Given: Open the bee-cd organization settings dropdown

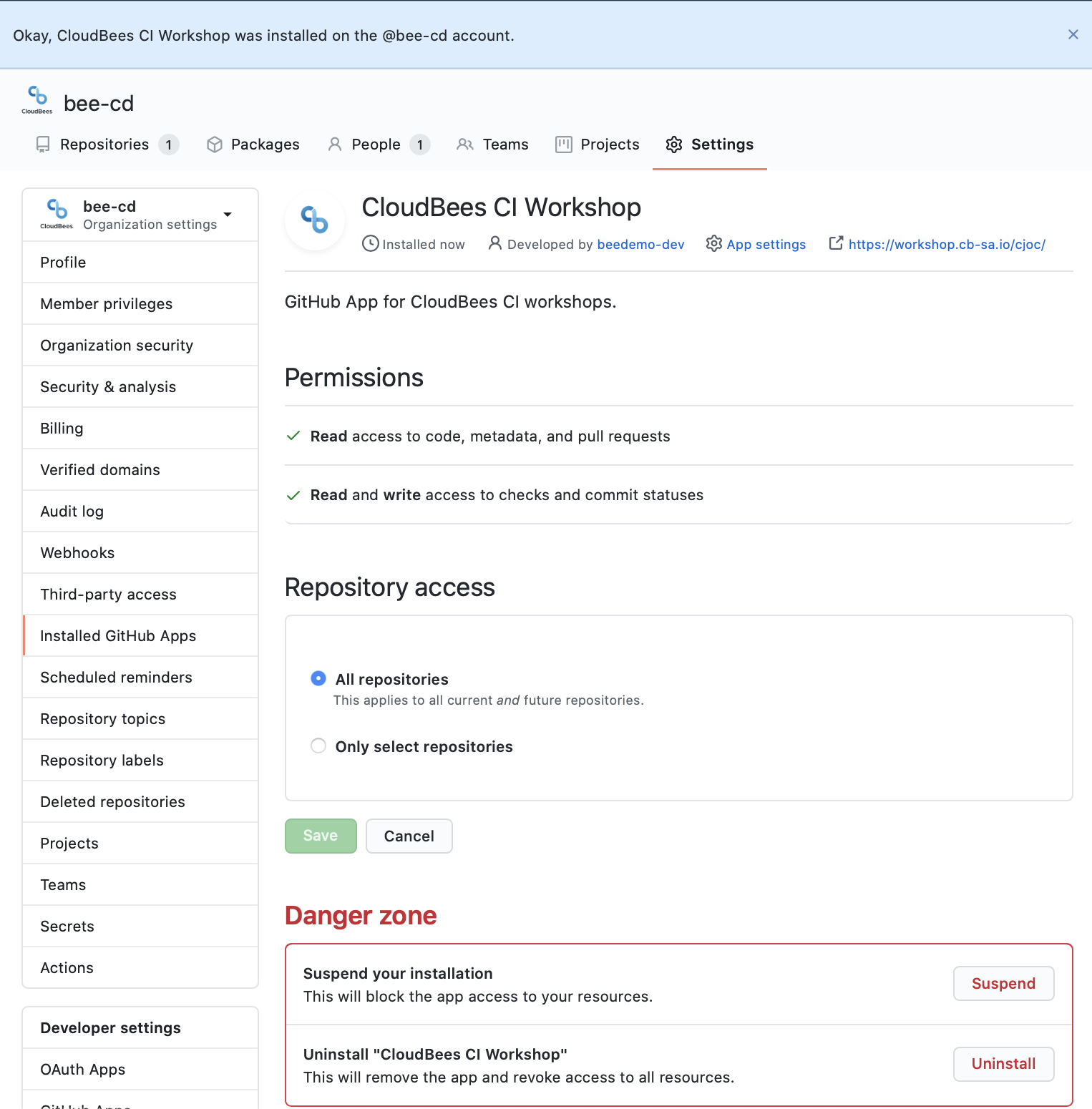Looking at the screenshot, I should (228, 214).
